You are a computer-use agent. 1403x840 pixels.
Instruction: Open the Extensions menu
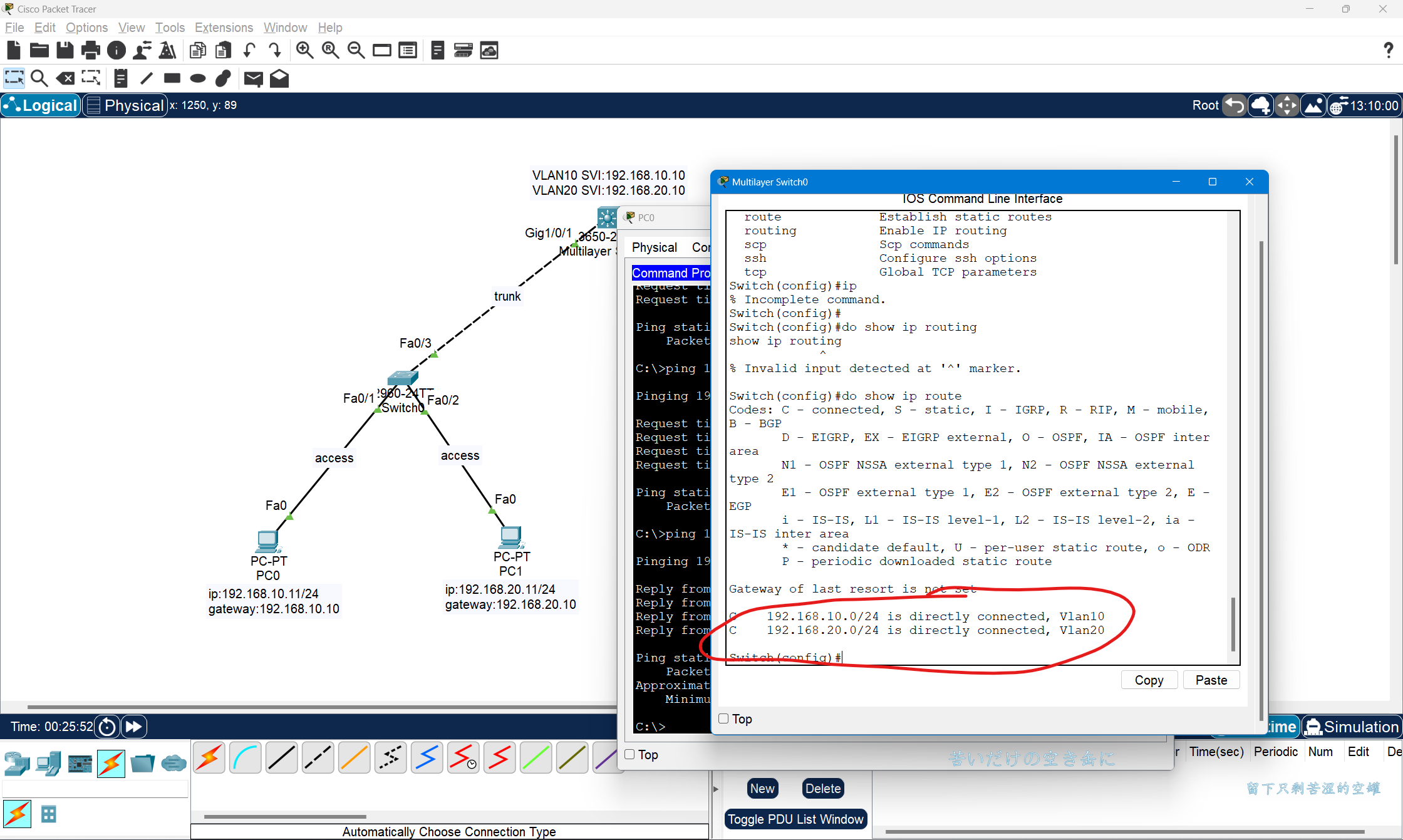pyautogui.click(x=224, y=28)
